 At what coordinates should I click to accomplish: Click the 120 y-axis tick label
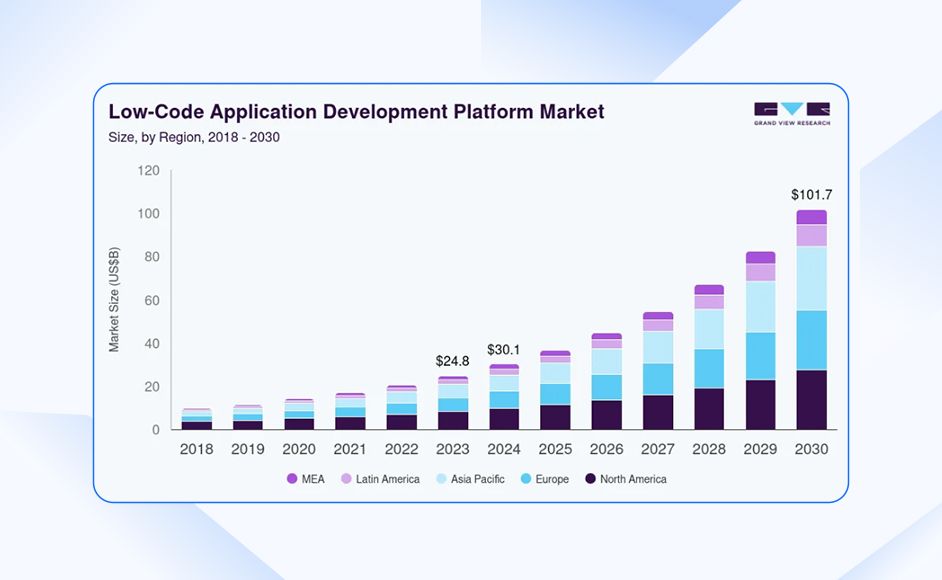[x=148, y=171]
